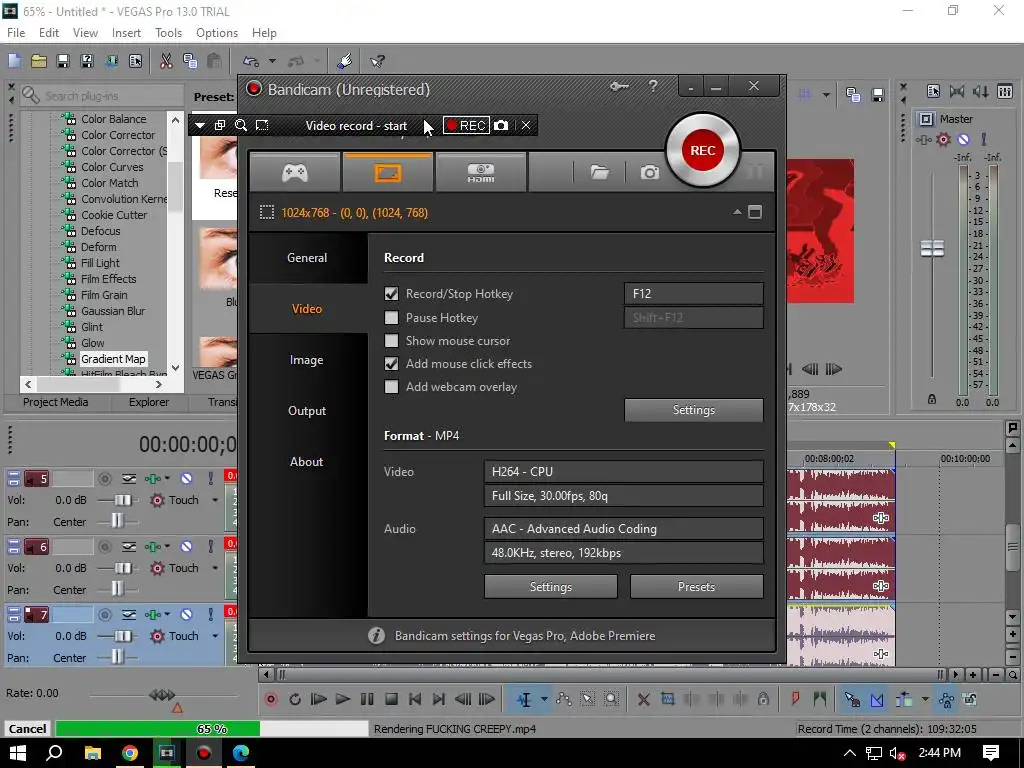The height and width of the screenshot is (768, 1024).
Task: Click the Vegas transport Pause button
Action: pos(367,699)
